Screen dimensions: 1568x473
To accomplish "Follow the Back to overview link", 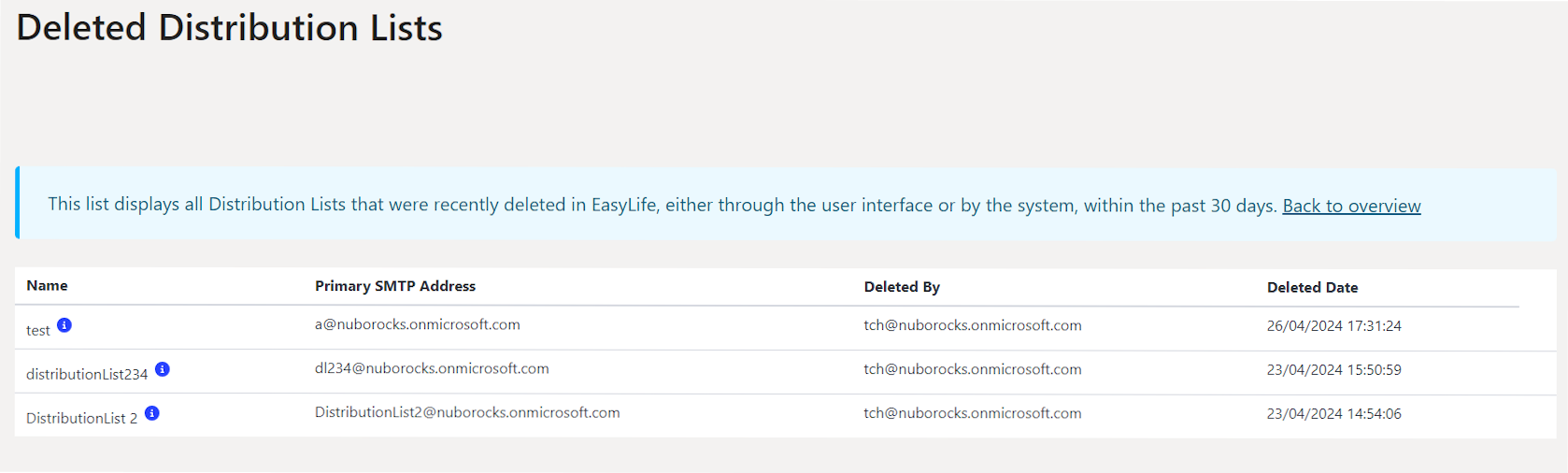I will coord(1351,206).
